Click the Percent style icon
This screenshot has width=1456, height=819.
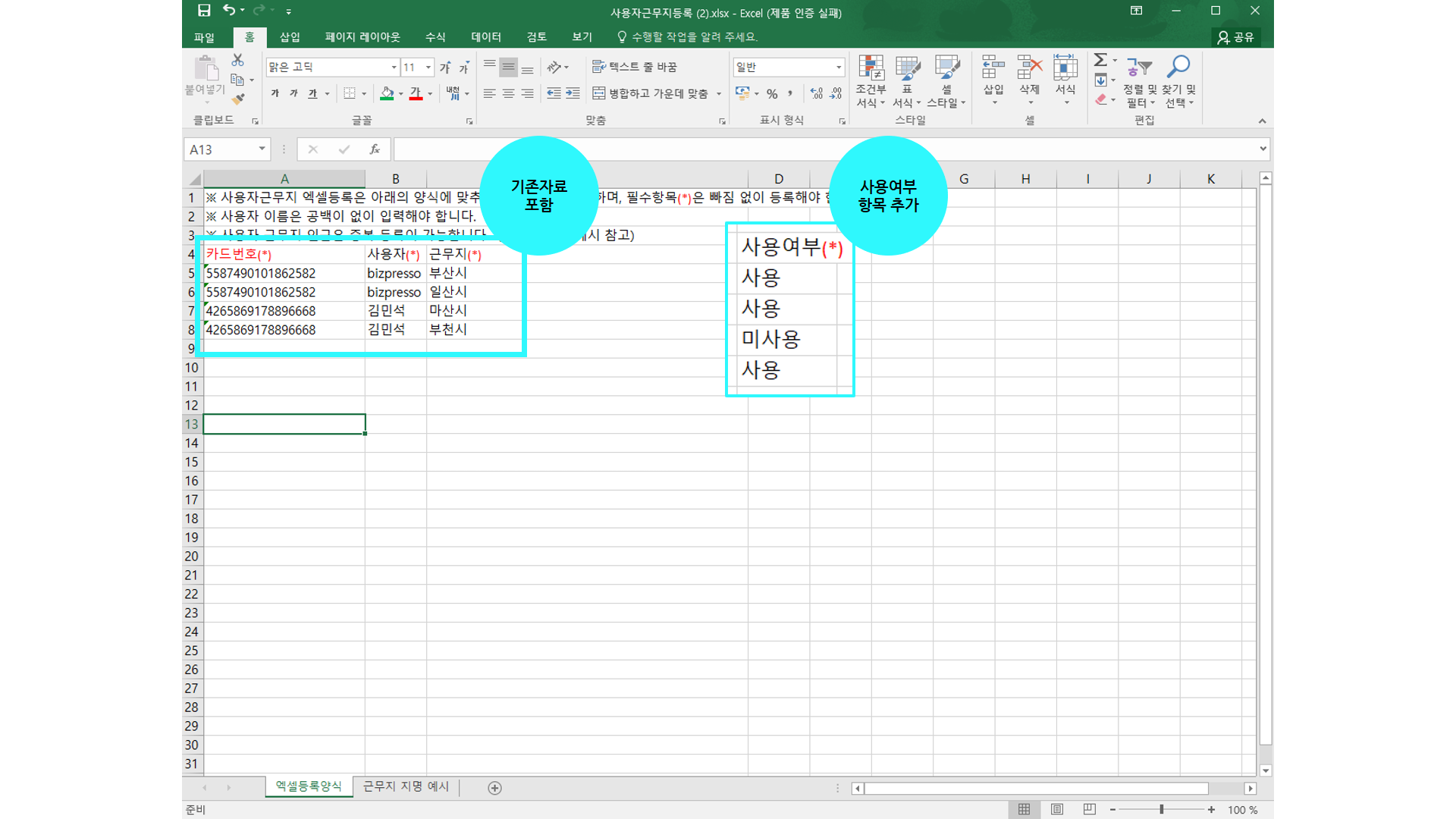pos(772,93)
